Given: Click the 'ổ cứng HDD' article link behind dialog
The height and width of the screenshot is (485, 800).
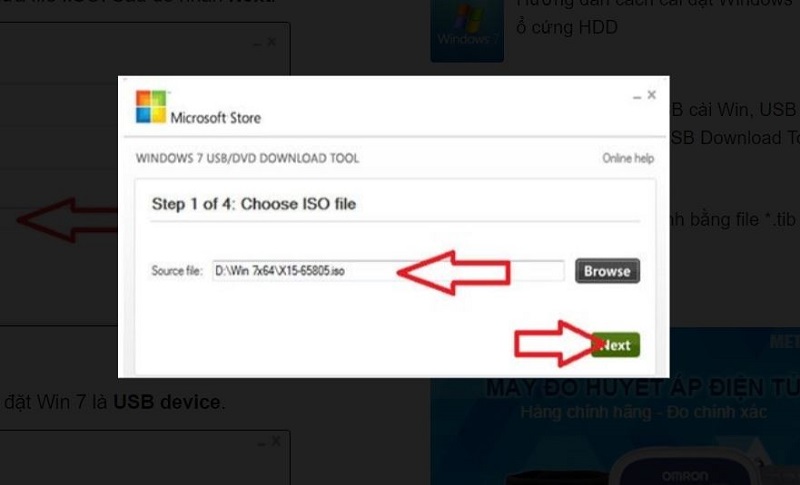Looking at the screenshot, I should 567,27.
